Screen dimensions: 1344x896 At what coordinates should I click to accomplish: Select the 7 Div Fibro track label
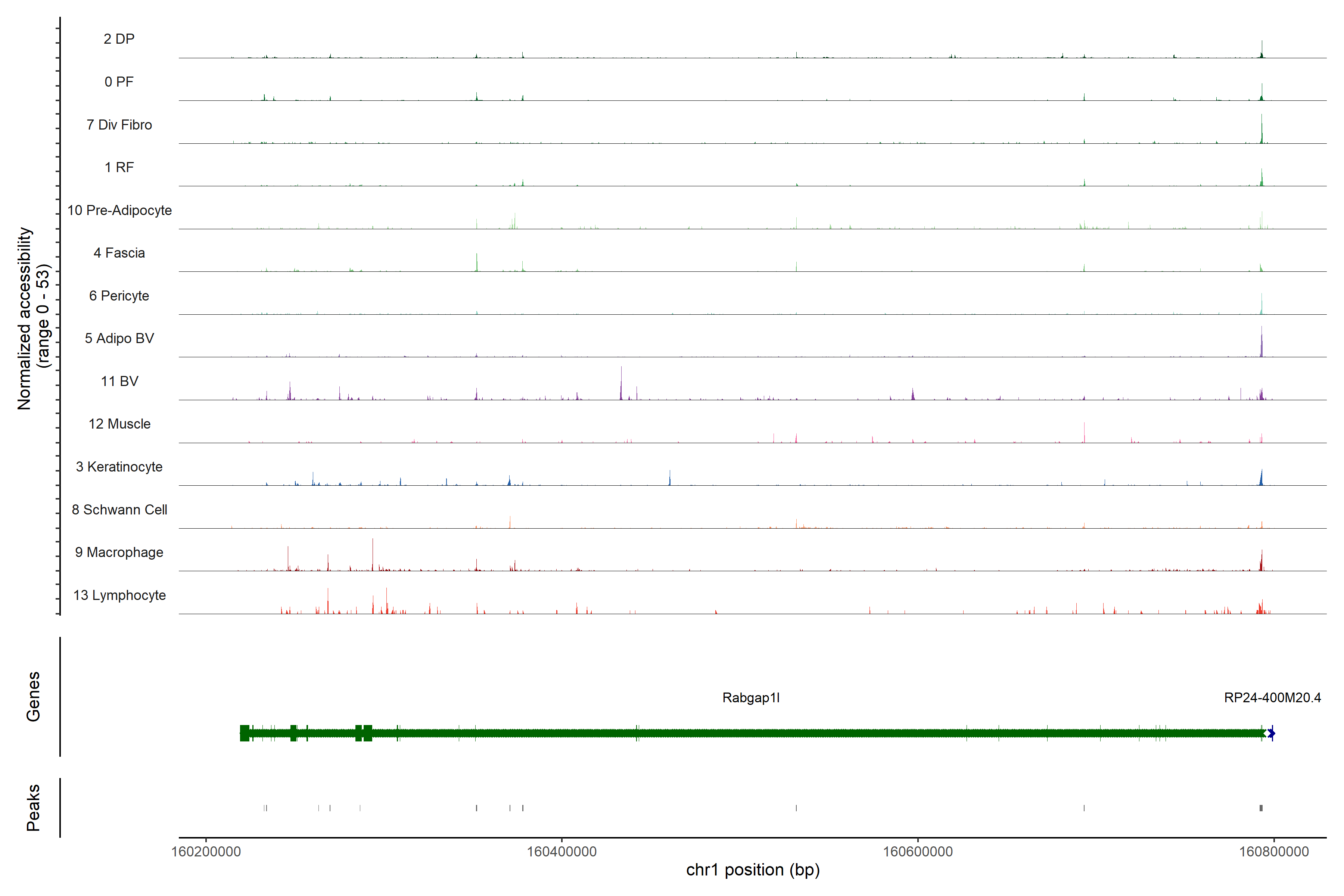tap(119, 125)
